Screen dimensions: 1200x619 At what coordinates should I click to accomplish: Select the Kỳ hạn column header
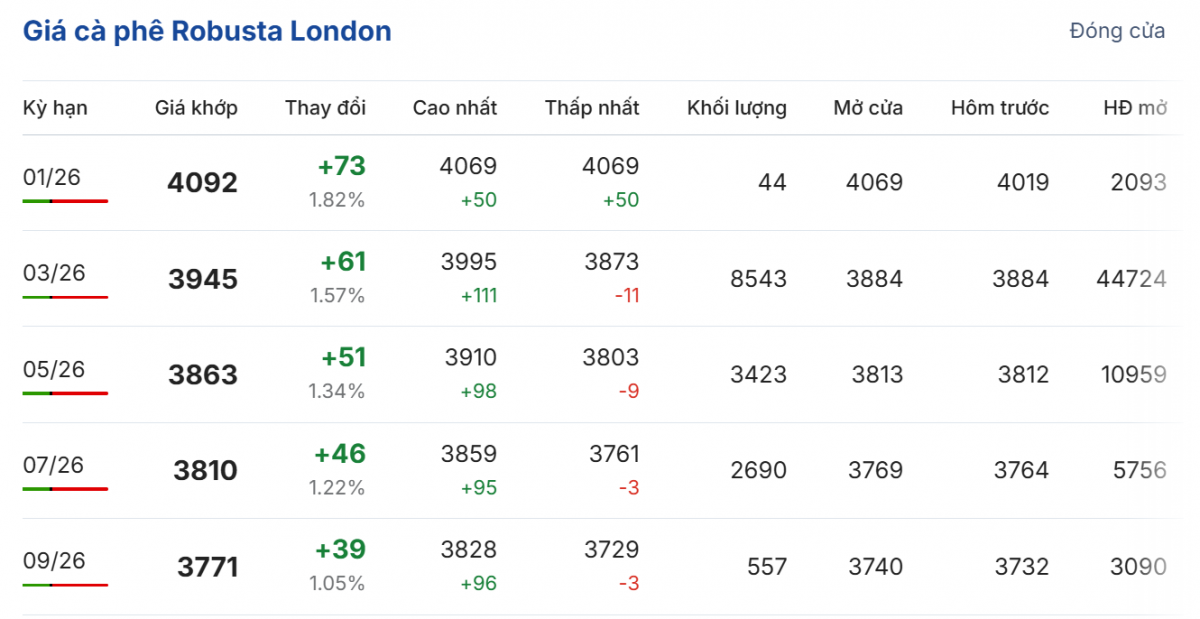(55, 108)
